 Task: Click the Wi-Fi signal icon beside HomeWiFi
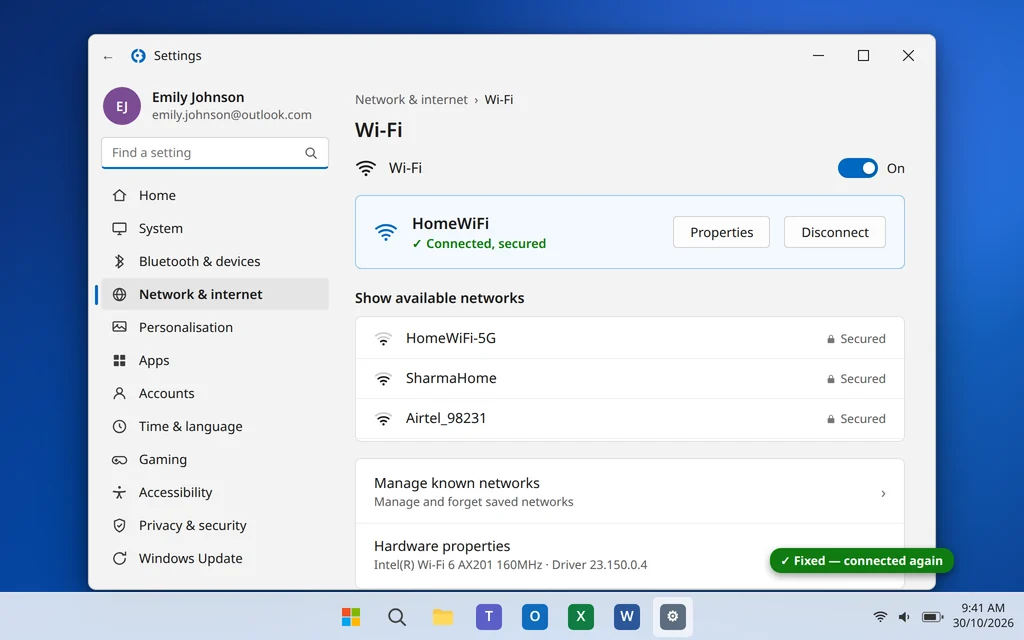click(385, 232)
